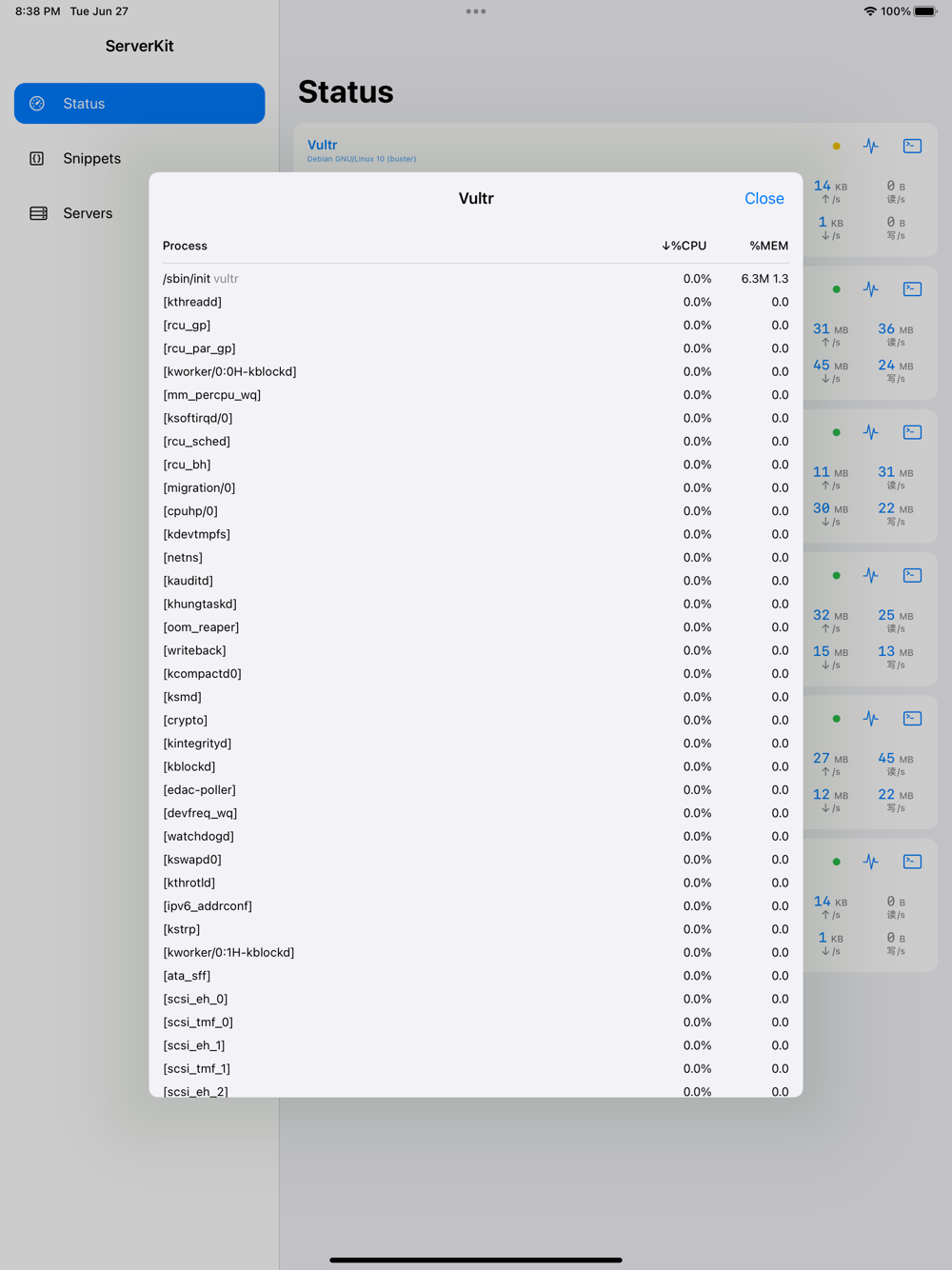The height and width of the screenshot is (1270, 952).
Task: Select the [kswapd0] process row
Action: tap(476, 859)
